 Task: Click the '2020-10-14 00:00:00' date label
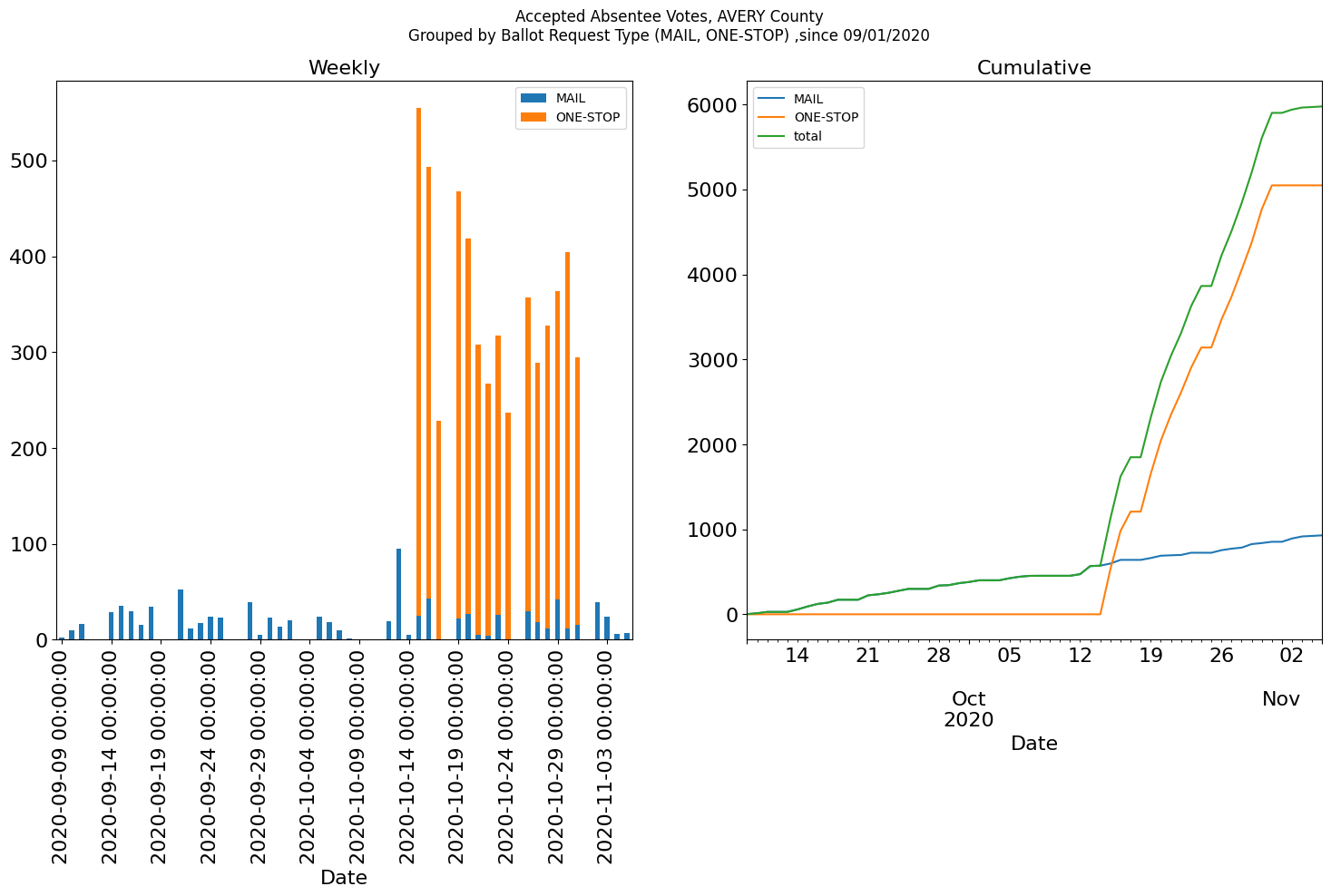coord(407,755)
